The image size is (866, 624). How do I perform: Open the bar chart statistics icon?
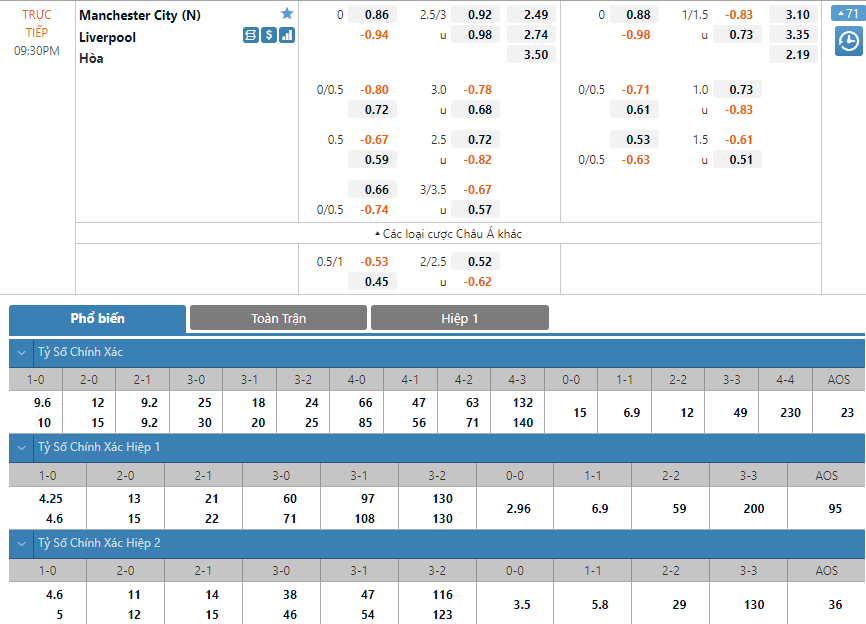[287, 35]
